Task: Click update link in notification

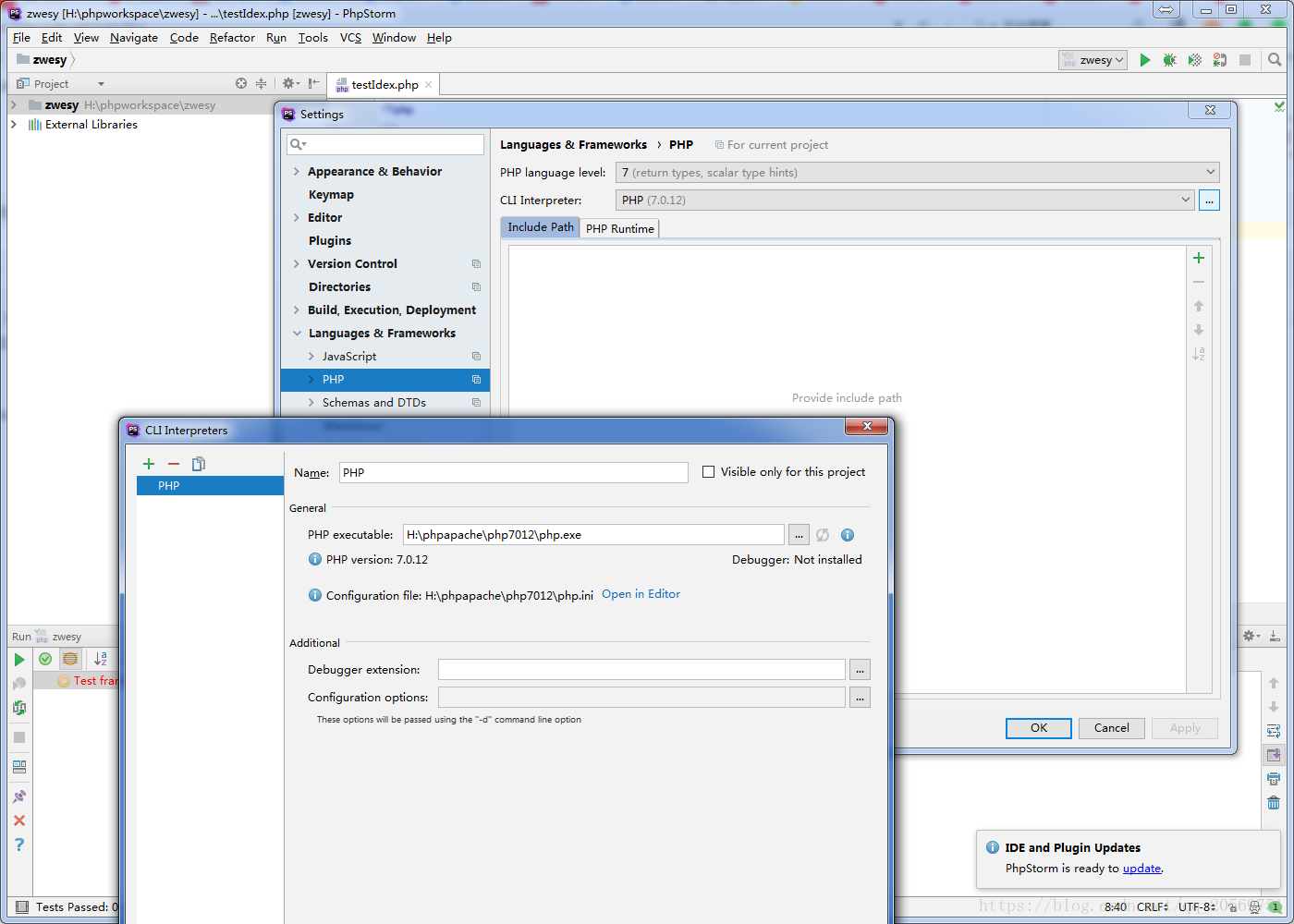Action: (1141, 869)
